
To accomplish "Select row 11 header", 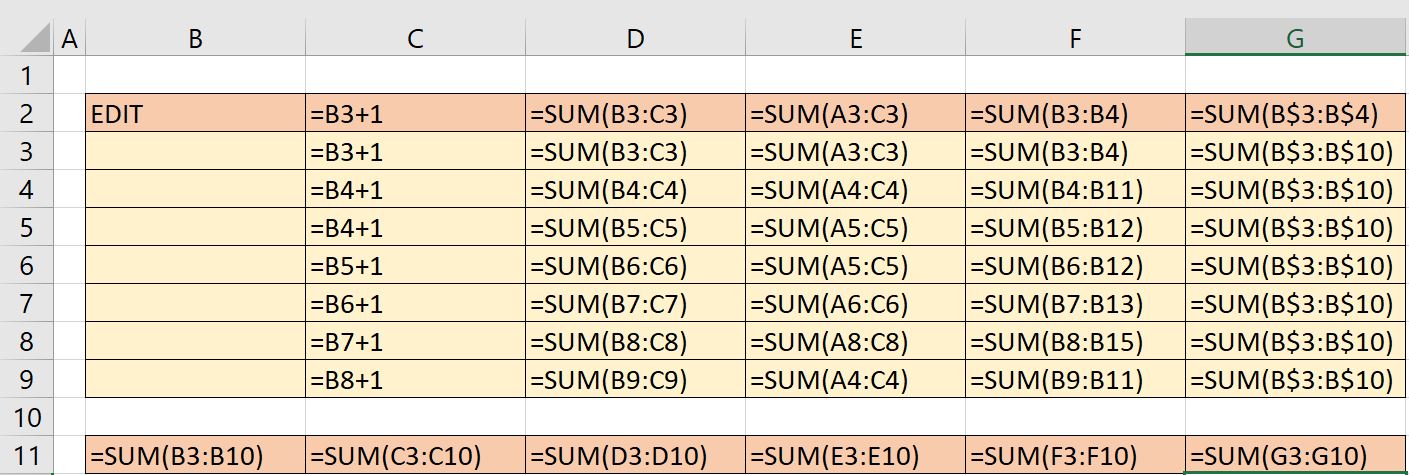I will (x=27, y=456).
